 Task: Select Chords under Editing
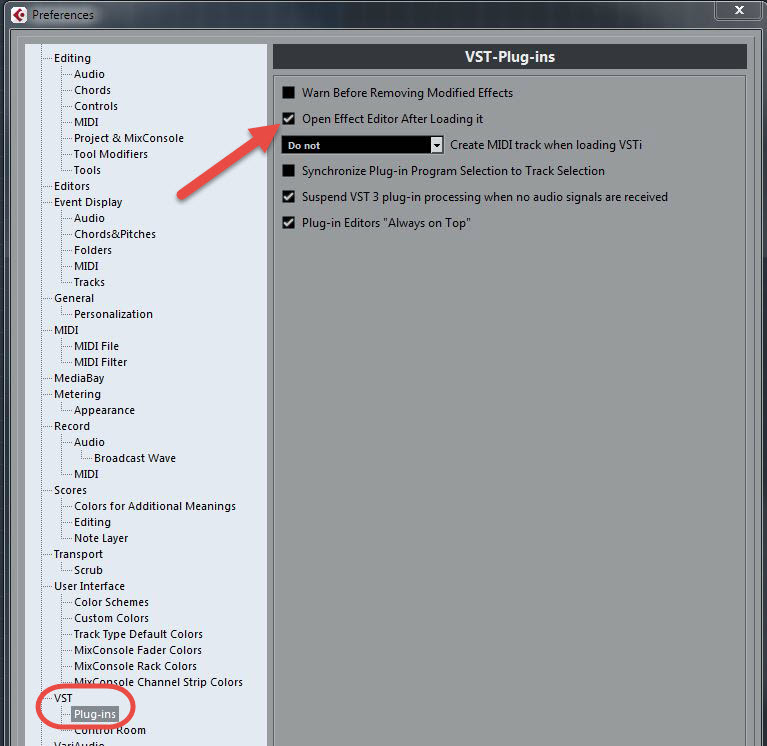92,90
